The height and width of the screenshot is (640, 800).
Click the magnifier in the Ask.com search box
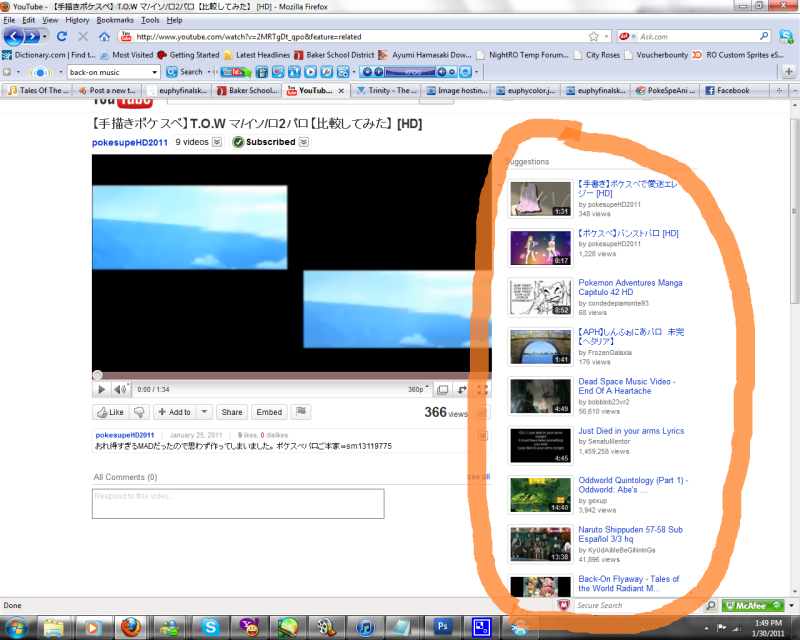pyautogui.click(x=764, y=36)
